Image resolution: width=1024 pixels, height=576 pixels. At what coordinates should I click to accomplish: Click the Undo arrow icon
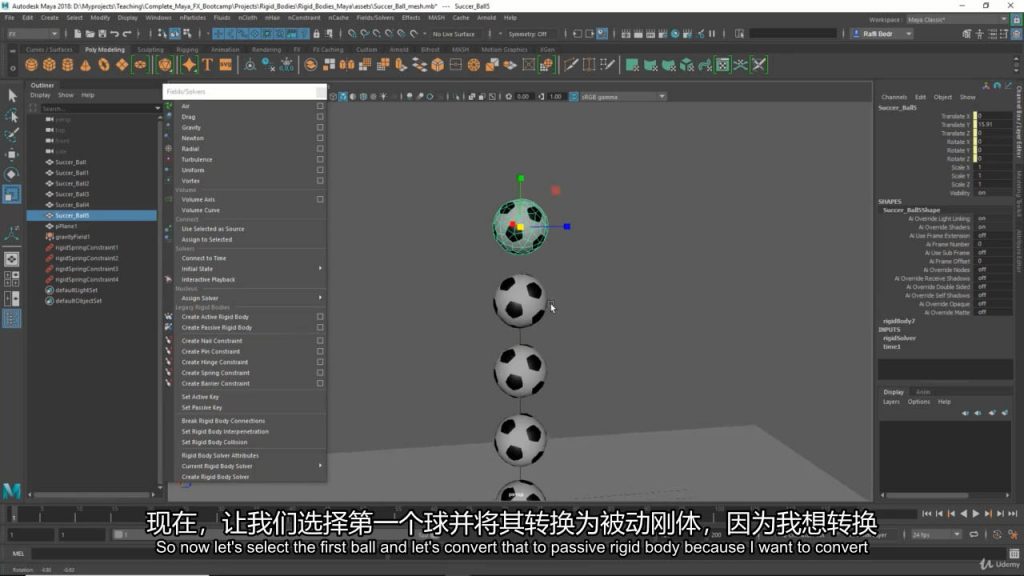[x=115, y=34]
